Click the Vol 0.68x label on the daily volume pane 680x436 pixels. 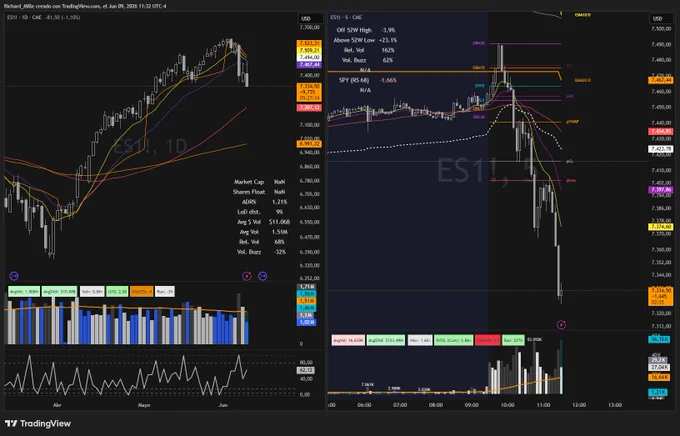pos(92,292)
